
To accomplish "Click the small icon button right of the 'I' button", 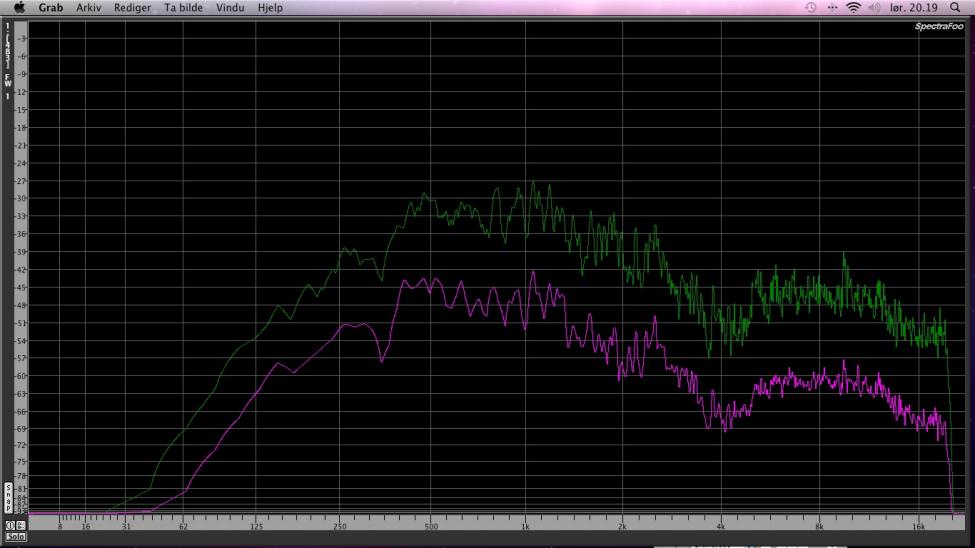I will 21,526.
